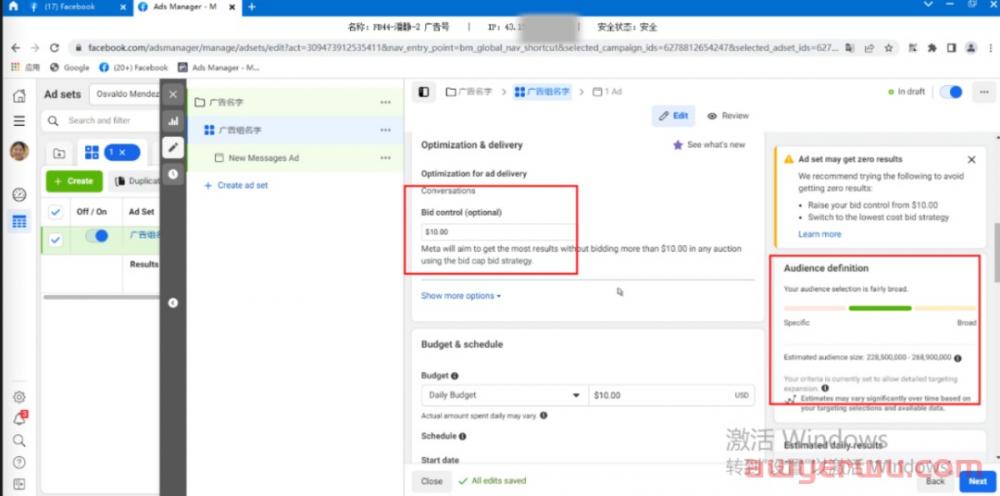
Task: Select the pencil edit icon in dark strip
Action: pyautogui.click(x=173, y=147)
